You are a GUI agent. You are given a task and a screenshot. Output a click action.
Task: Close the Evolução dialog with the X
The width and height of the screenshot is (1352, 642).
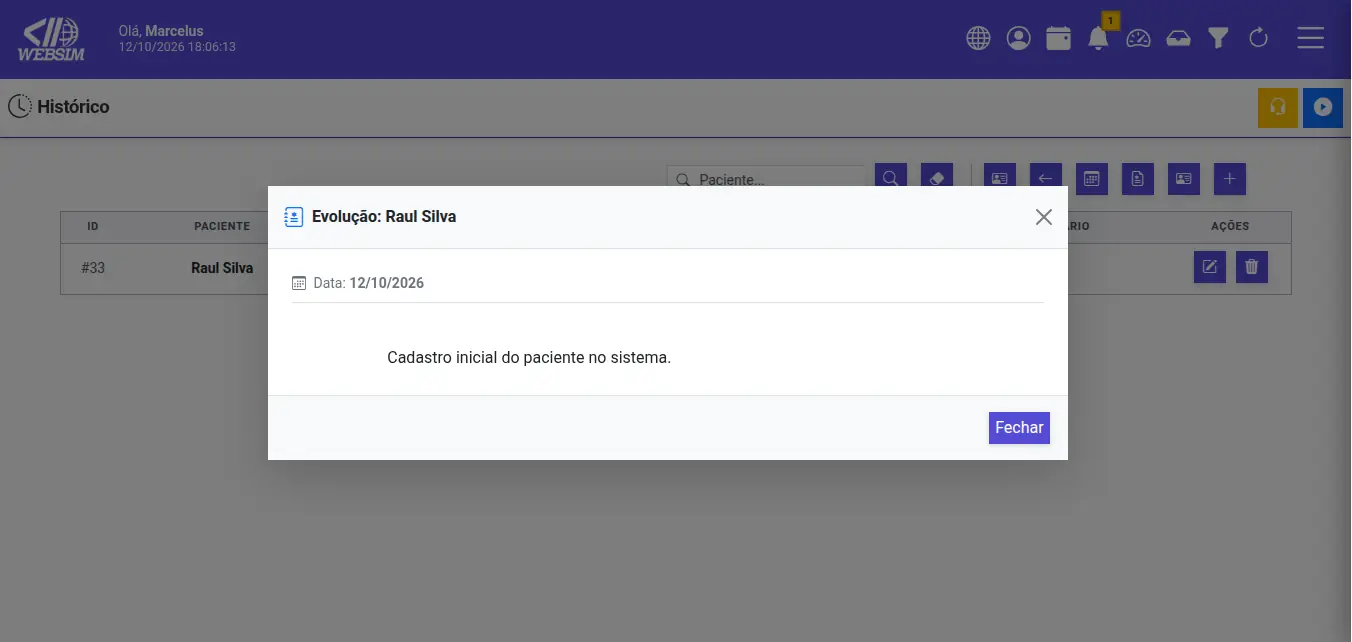(x=1044, y=217)
